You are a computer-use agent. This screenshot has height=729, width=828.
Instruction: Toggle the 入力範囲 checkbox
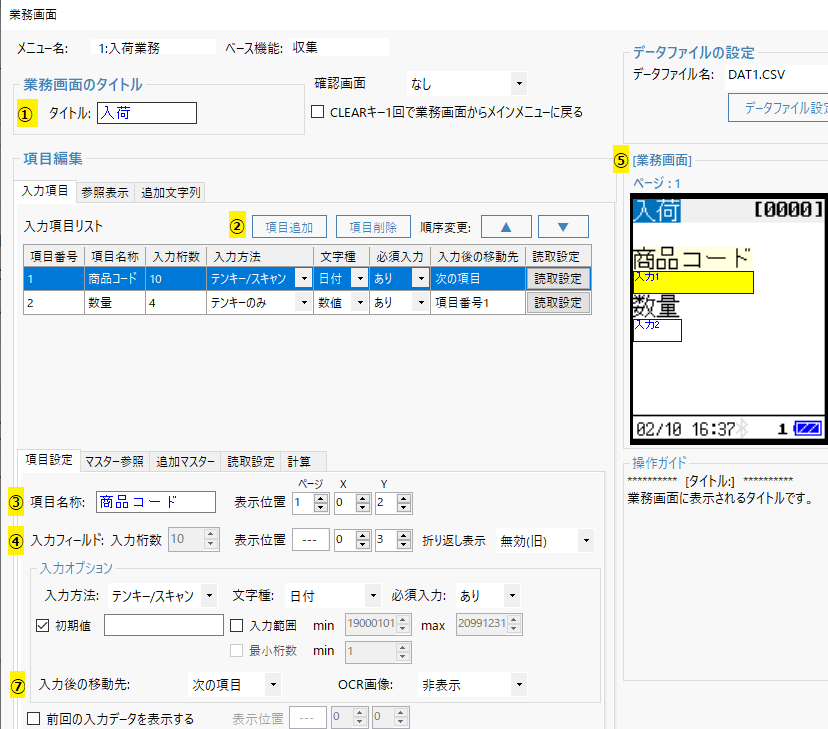pyautogui.click(x=237, y=625)
